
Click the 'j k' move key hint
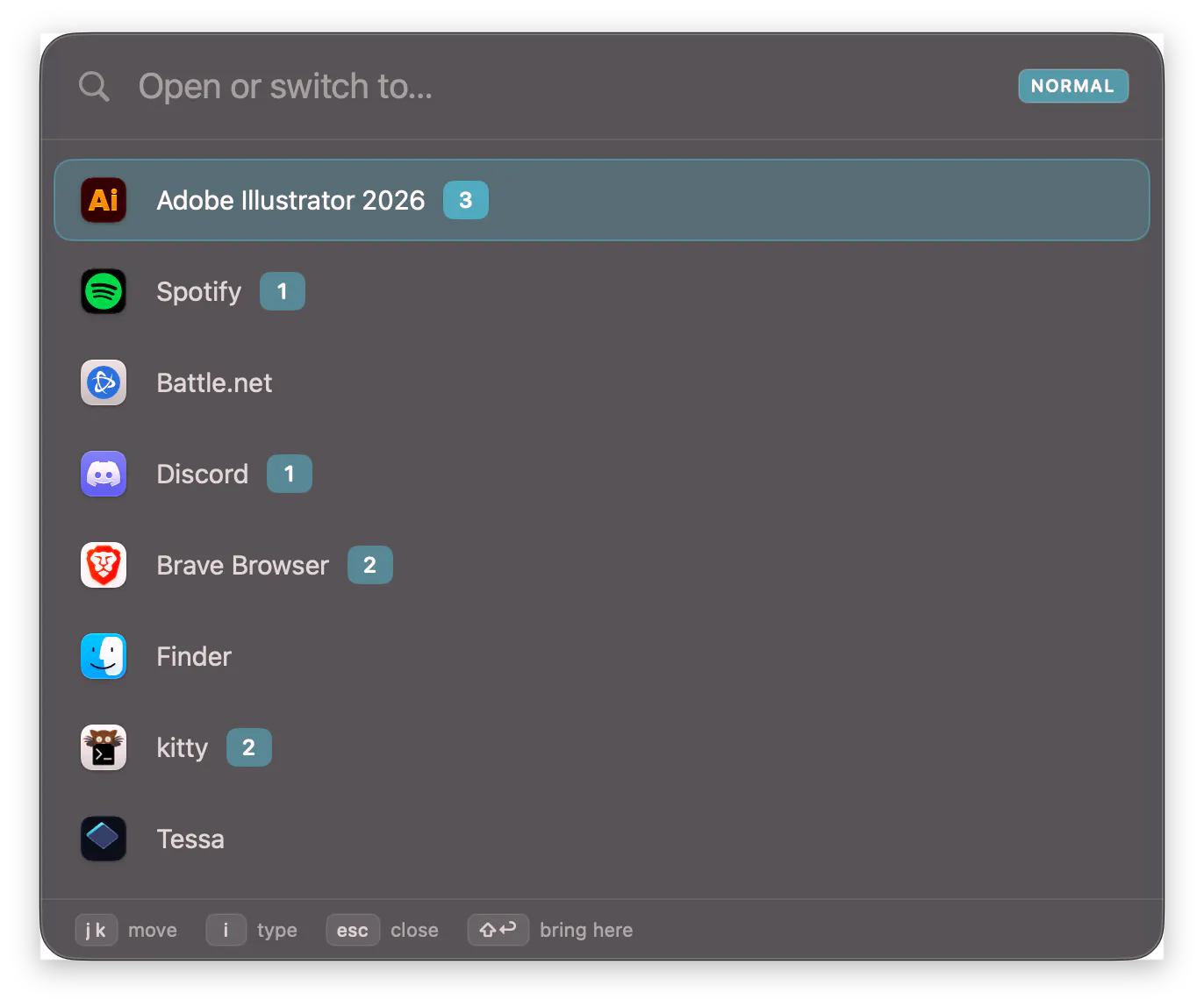[97, 930]
